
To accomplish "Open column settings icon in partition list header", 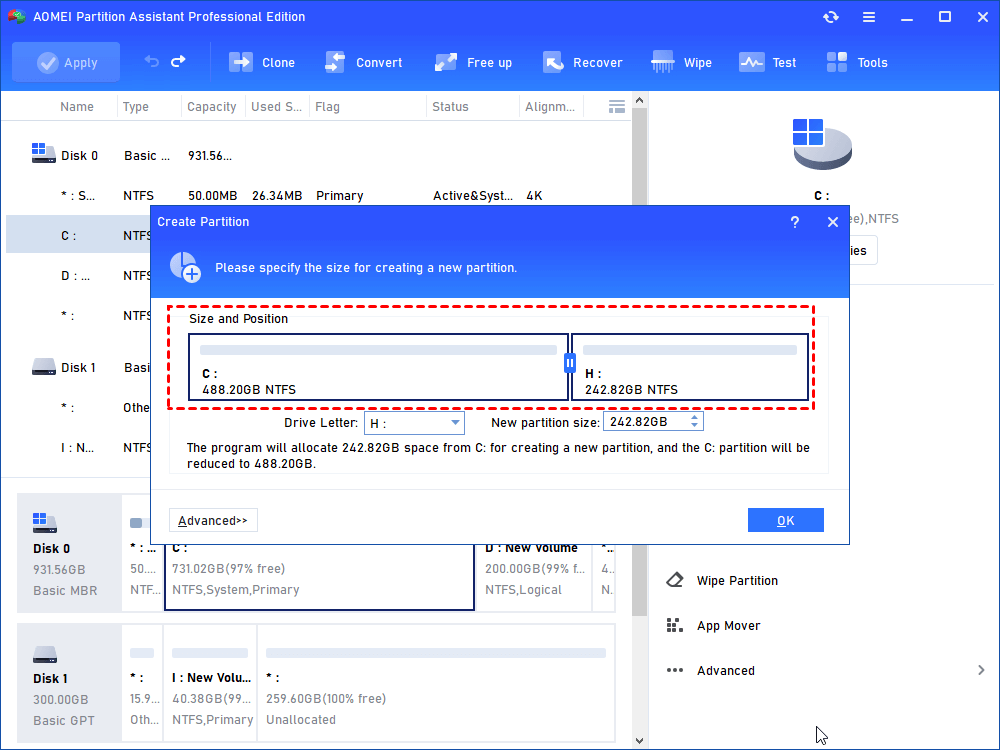I will 617,107.
